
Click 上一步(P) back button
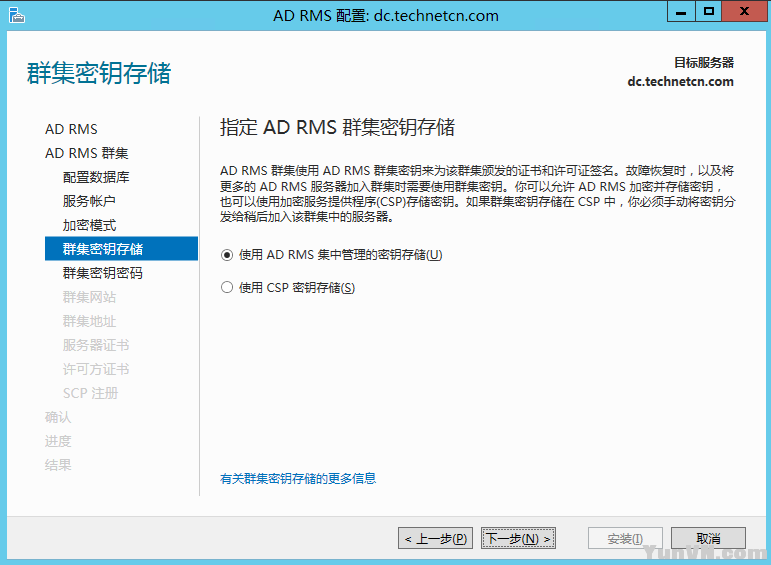point(436,538)
